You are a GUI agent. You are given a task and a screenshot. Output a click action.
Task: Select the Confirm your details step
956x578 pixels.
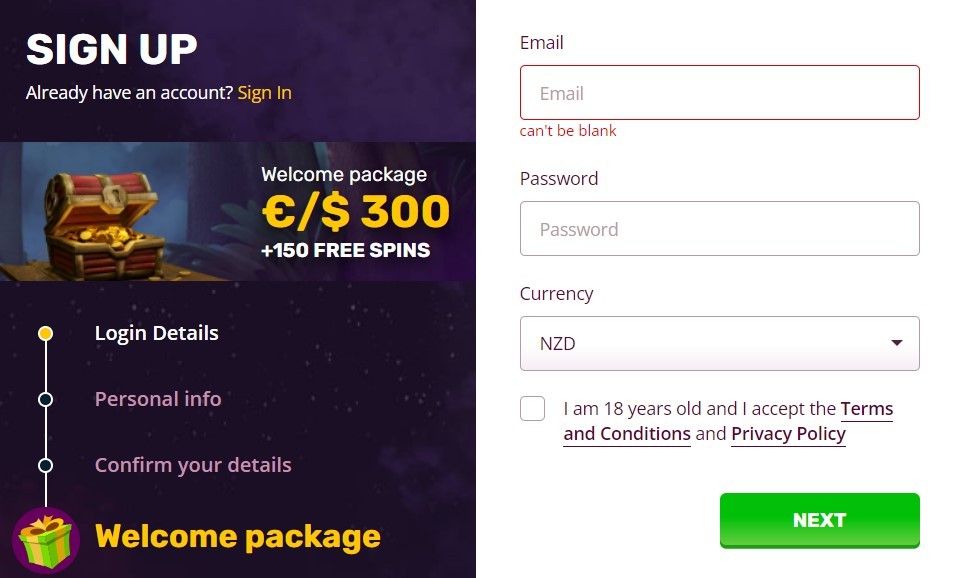(193, 465)
